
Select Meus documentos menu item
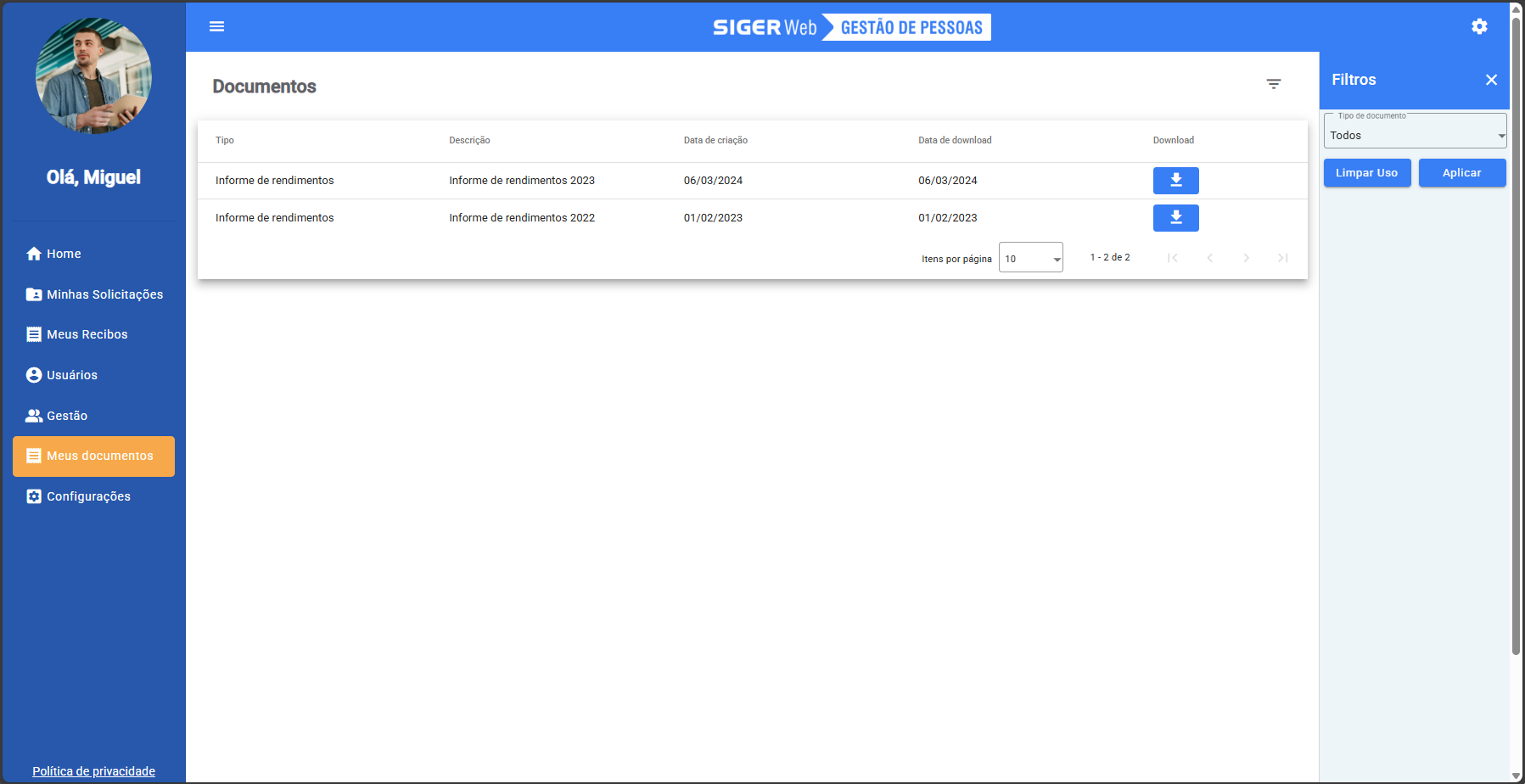93,456
